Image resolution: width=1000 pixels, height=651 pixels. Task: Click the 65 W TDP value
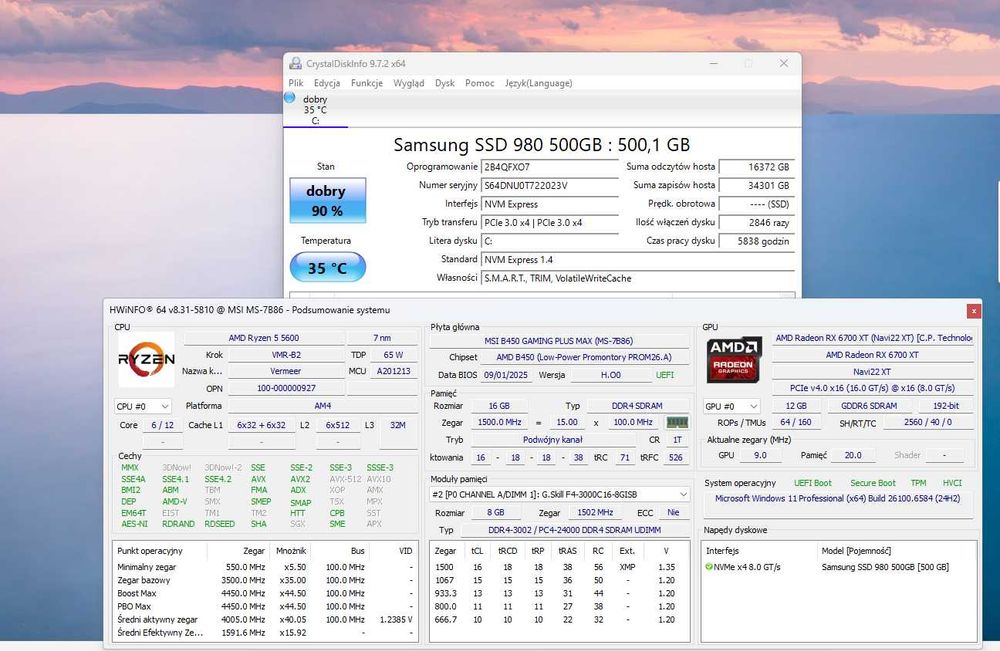(x=393, y=355)
